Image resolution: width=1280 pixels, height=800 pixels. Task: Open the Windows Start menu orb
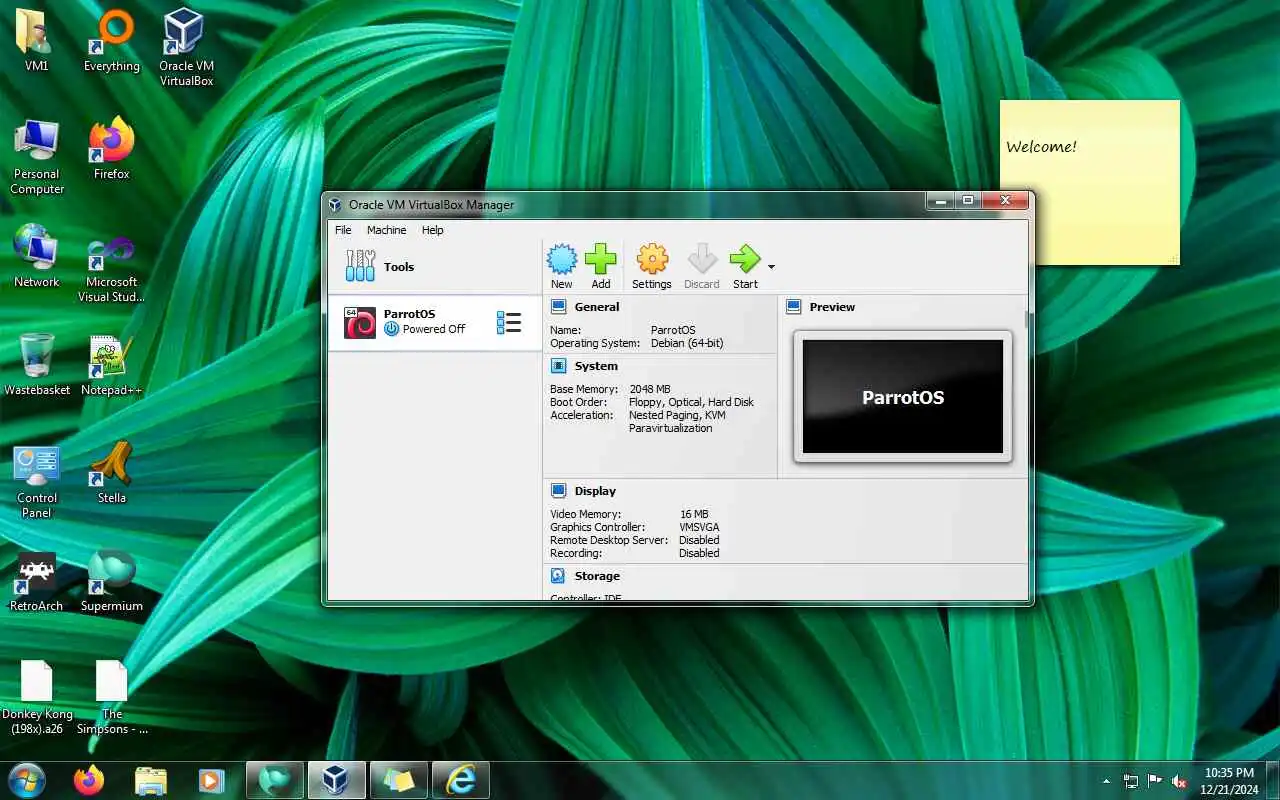coord(26,780)
